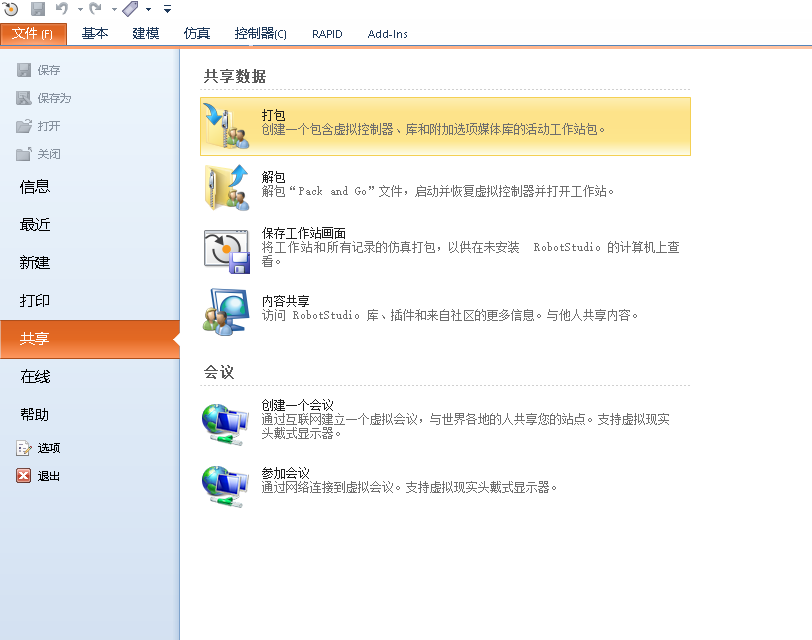812x640 pixels.
Task: Open the RAPID ribbon tab
Action: 326,34
